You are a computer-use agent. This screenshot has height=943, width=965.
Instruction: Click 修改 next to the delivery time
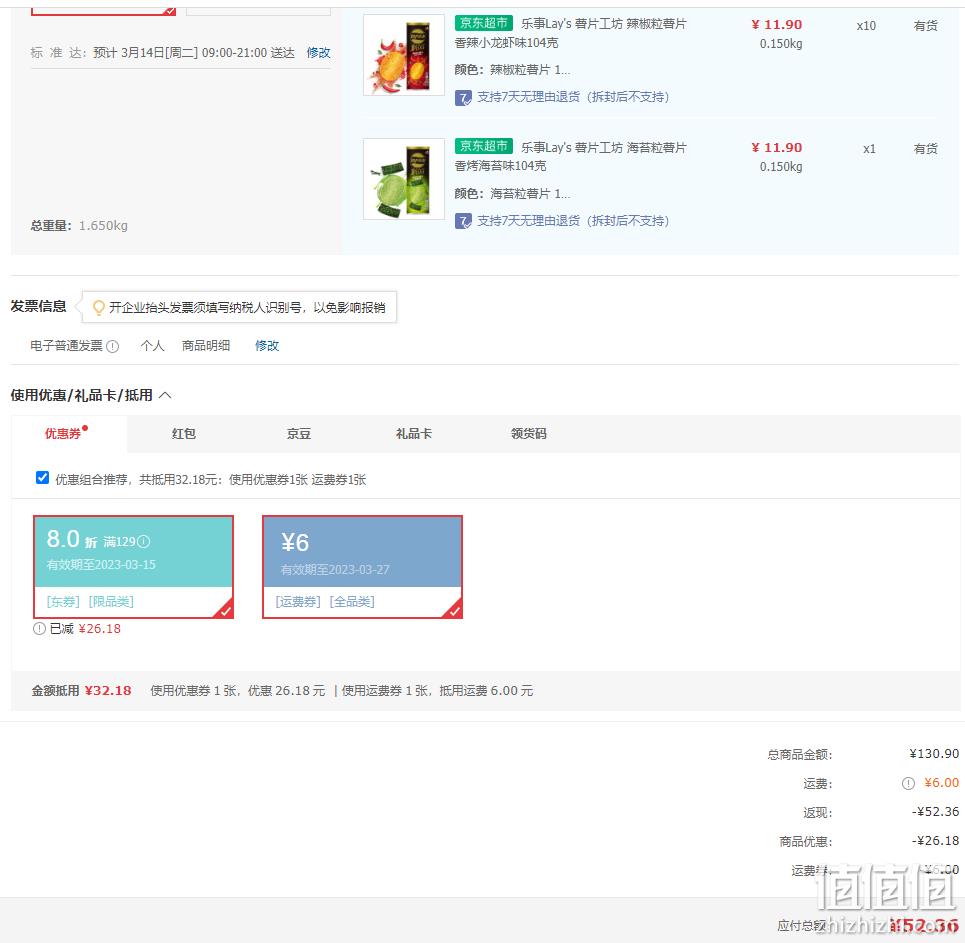[319, 53]
